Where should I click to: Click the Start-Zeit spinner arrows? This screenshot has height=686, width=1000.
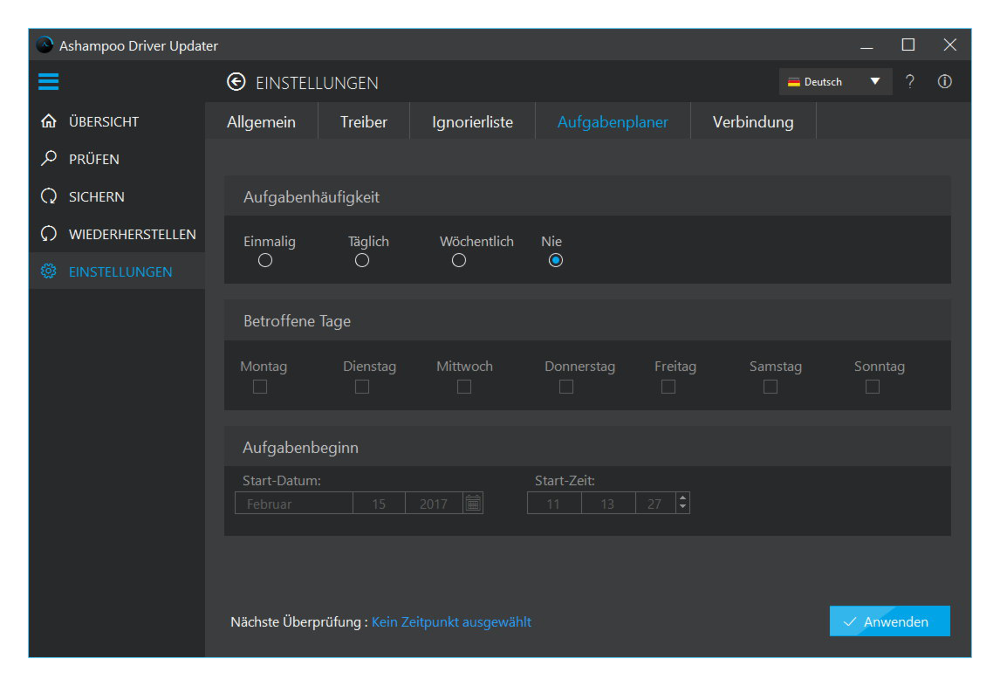click(x=682, y=503)
